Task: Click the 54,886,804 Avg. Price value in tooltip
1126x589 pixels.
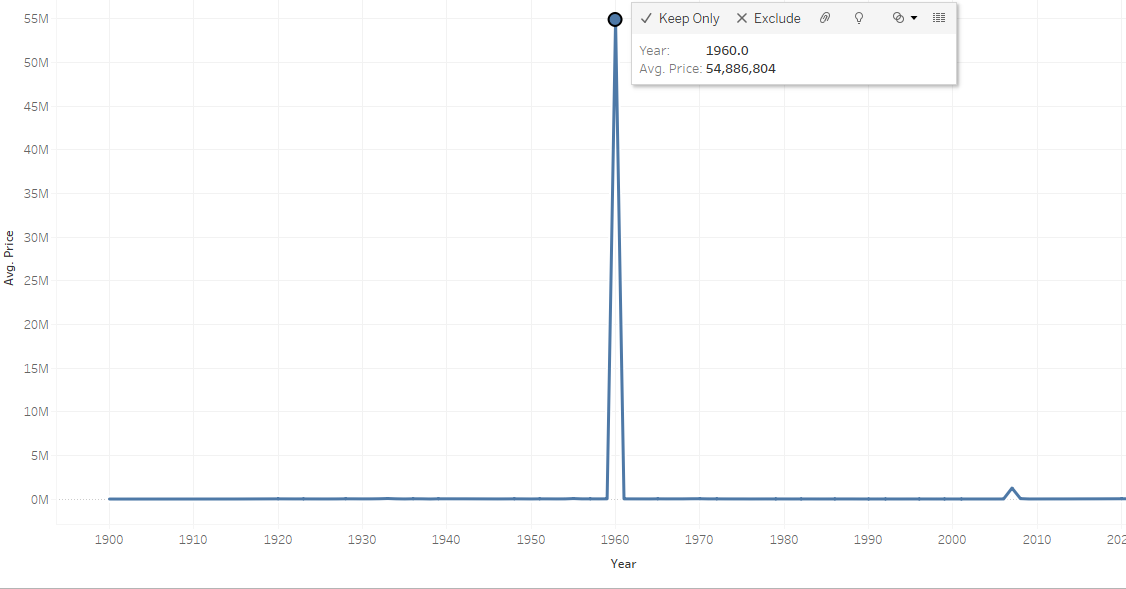Action: click(740, 69)
